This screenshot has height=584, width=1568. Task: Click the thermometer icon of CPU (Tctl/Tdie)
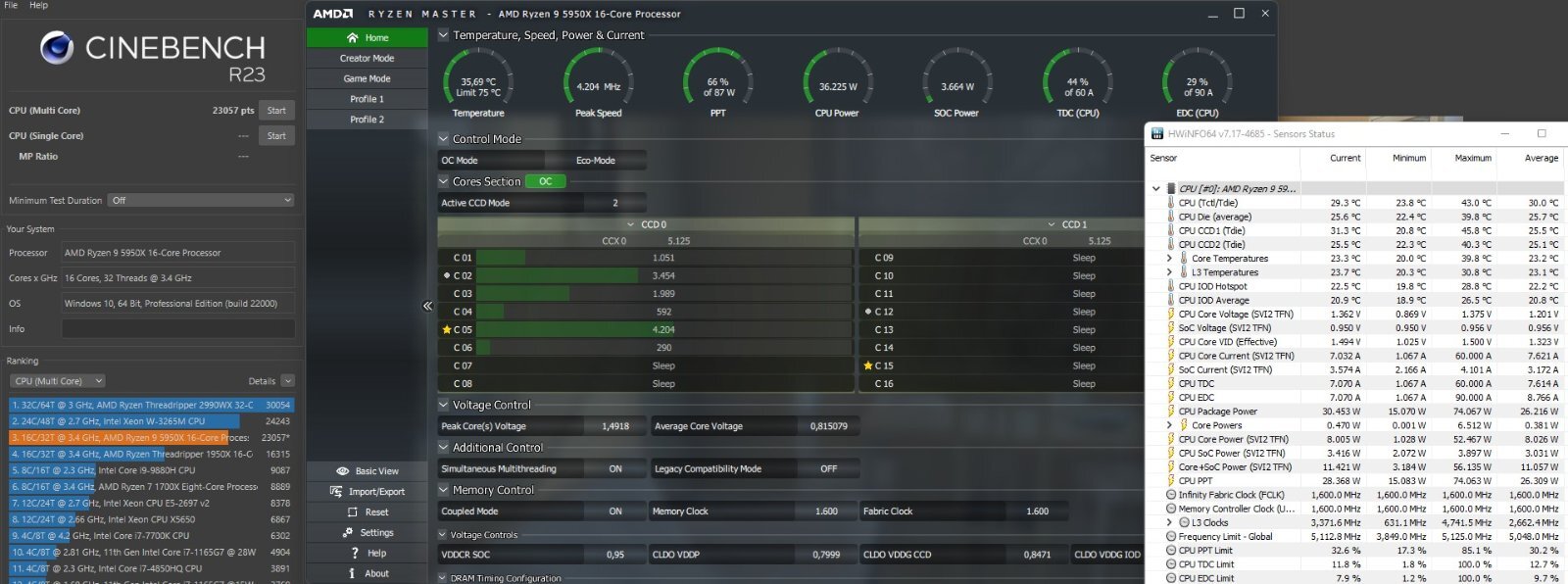point(1170,203)
